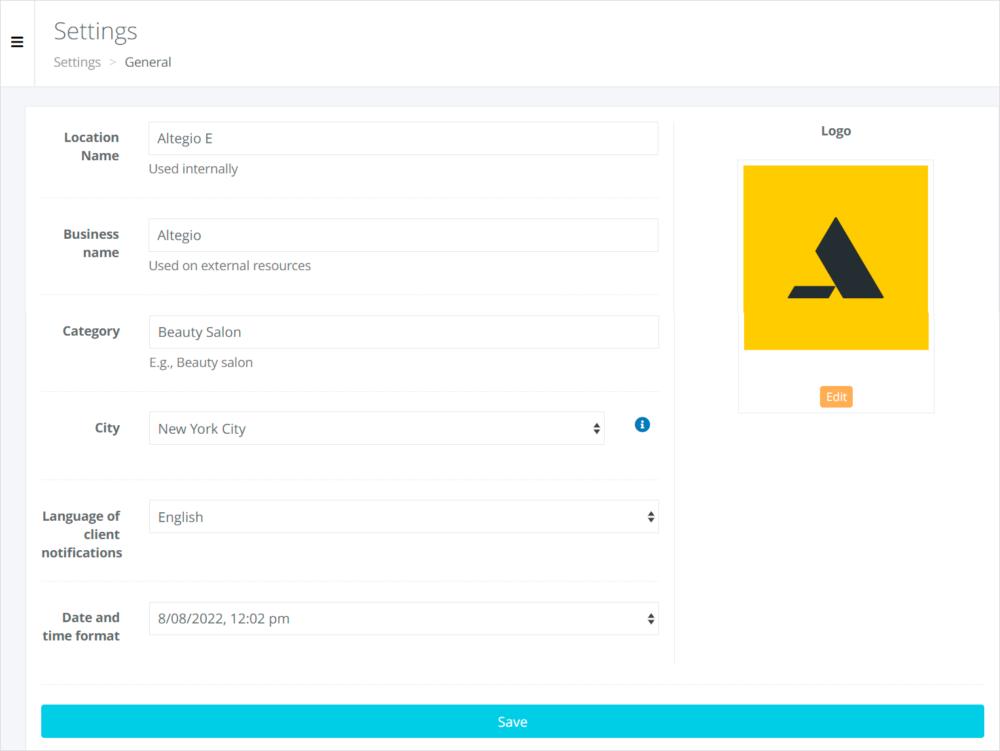This screenshot has height=751, width=1000.
Task: Click the Language of client notifications label
Action: (x=82, y=534)
